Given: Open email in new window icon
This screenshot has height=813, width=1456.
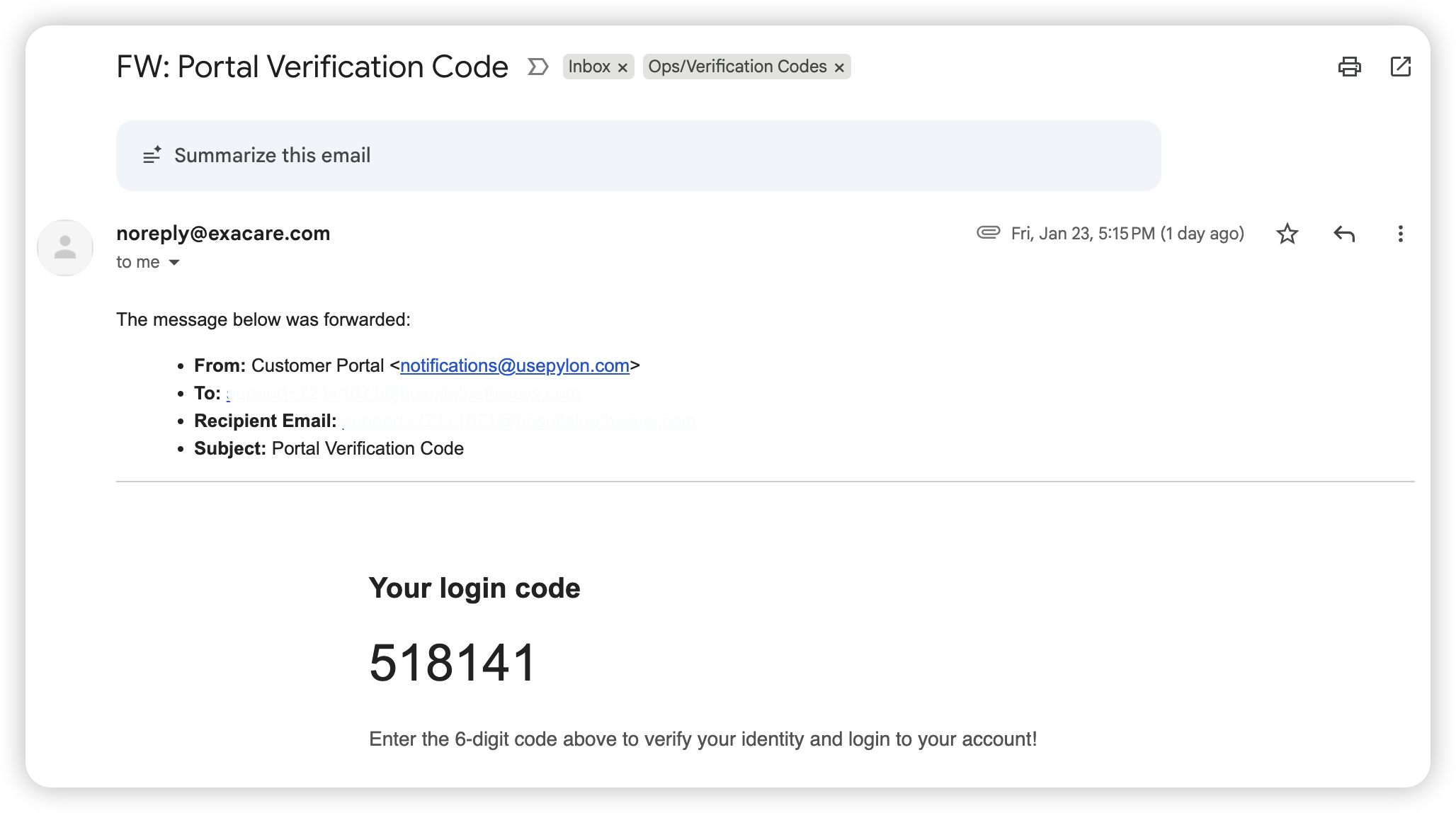Looking at the screenshot, I should [x=1400, y=67].
